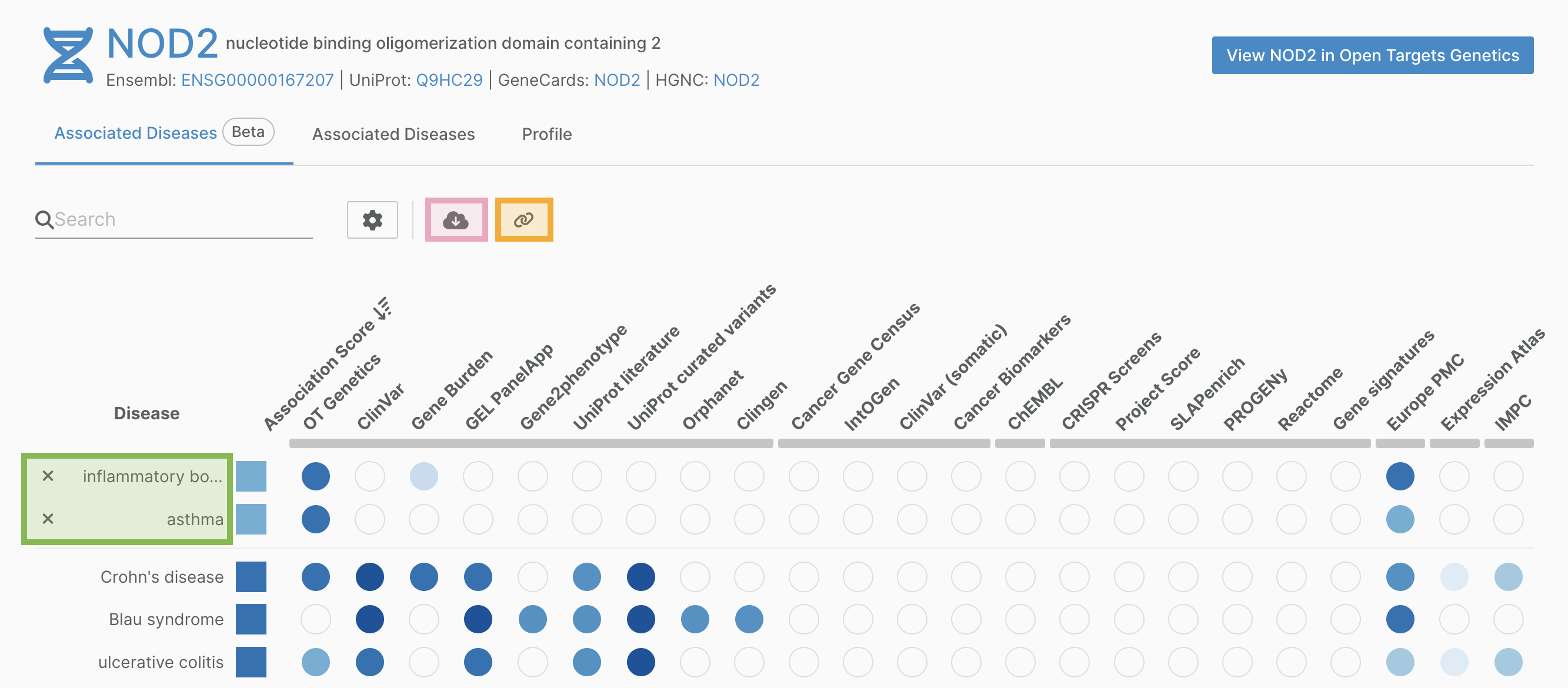Image resolution: width=1568 pixels, height=688 pixels.
Task: Follow the UniProt Q9HC29 link
Action: pos(449,81)
